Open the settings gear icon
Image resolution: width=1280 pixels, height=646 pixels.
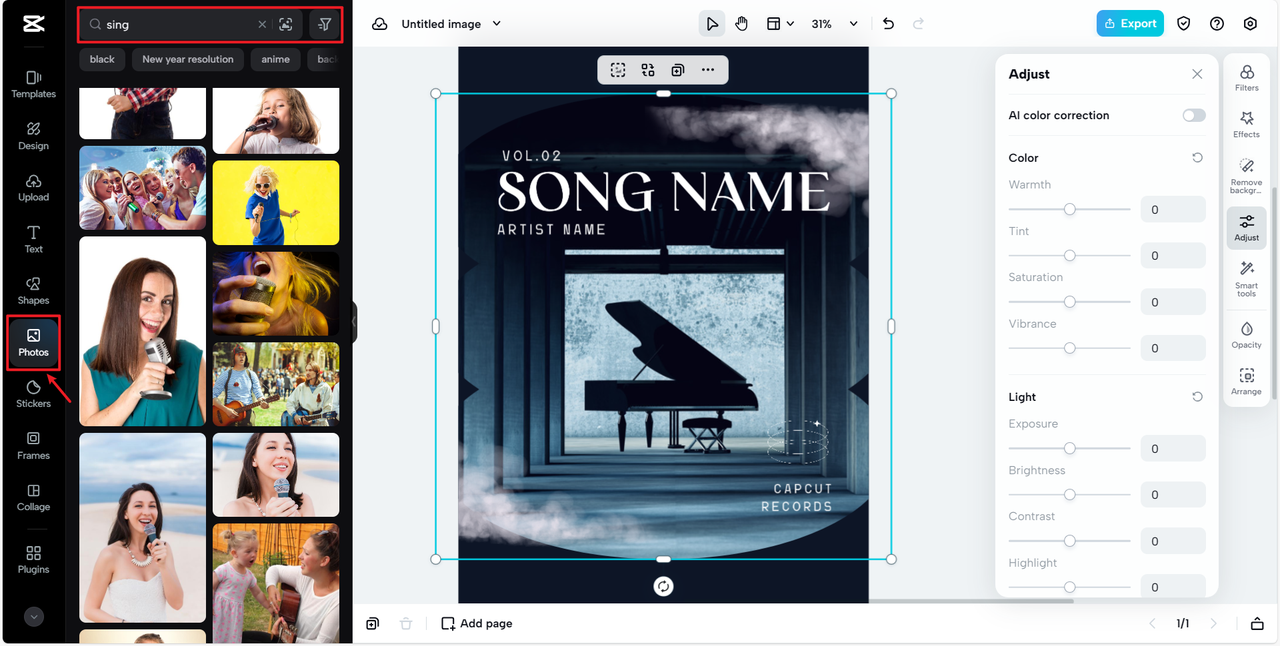tap(1250, 24)
